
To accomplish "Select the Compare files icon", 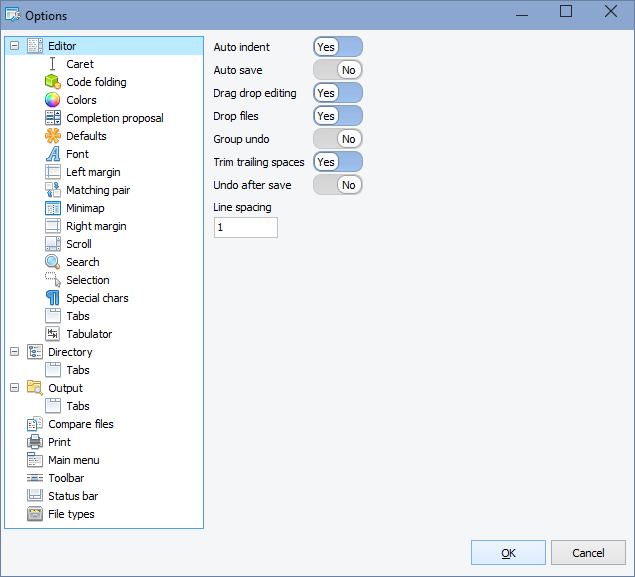I will 35,424.
